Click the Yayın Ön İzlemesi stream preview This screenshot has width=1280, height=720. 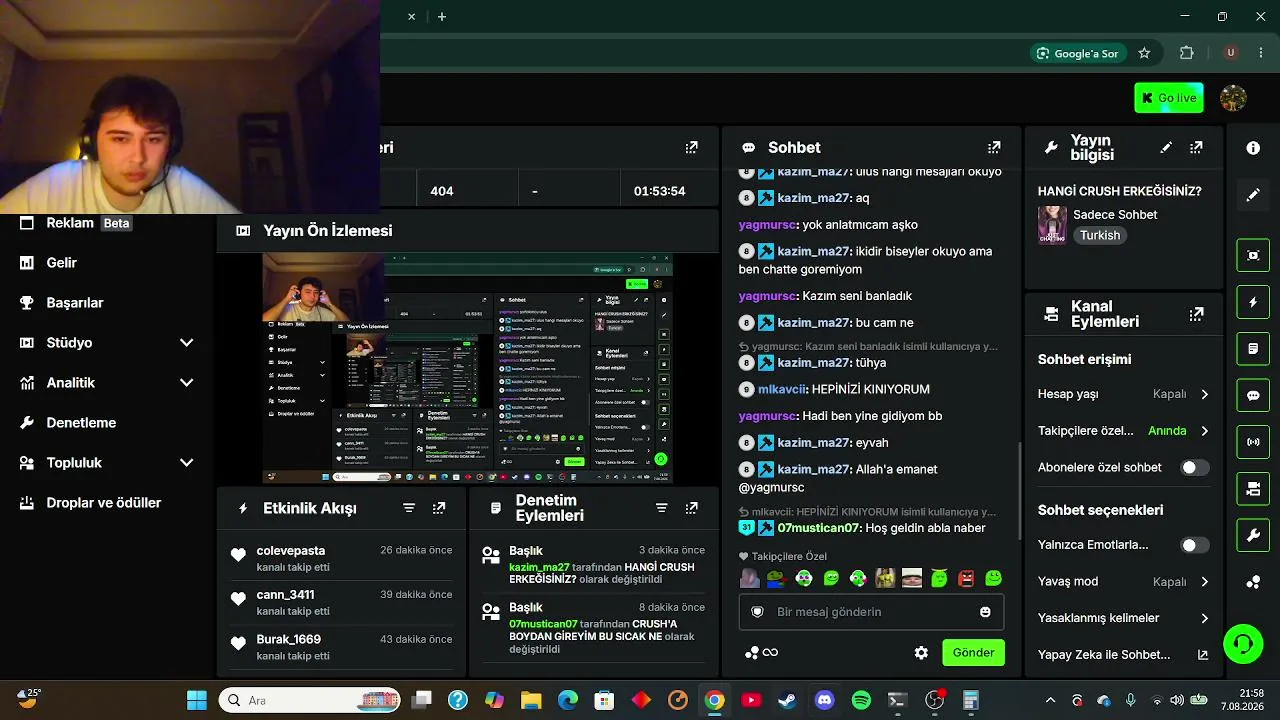pyautogui.click(x=467, y=369)
